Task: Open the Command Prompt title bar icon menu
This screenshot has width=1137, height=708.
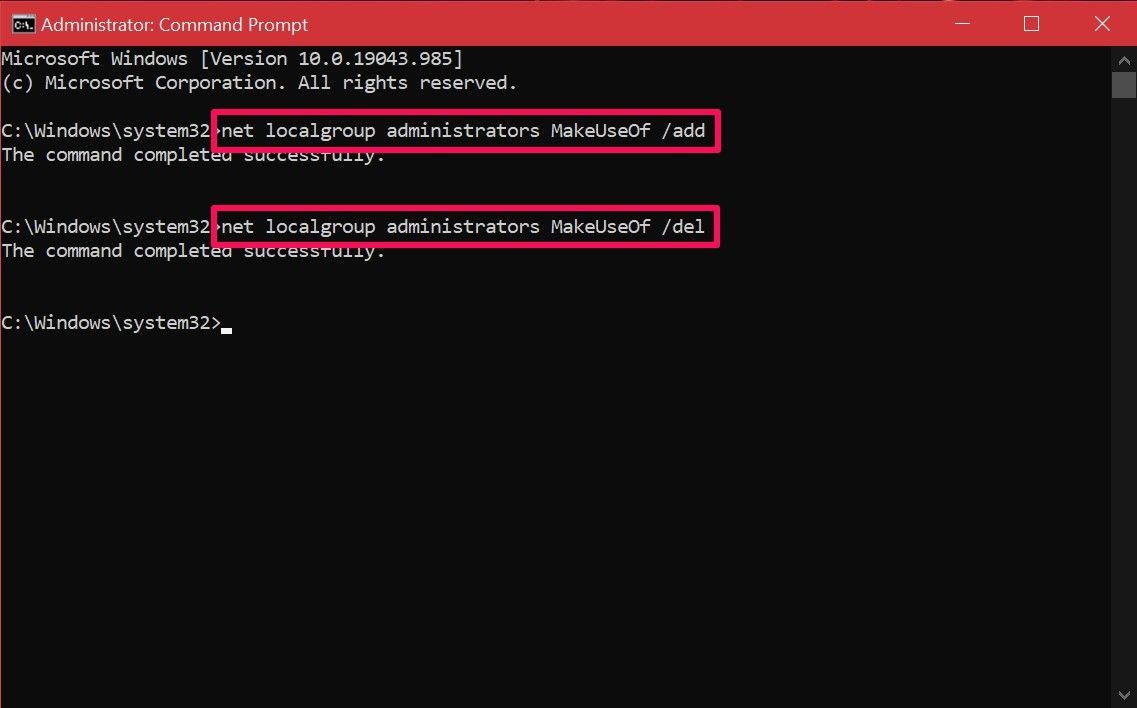Action: [x=23, y=24]
